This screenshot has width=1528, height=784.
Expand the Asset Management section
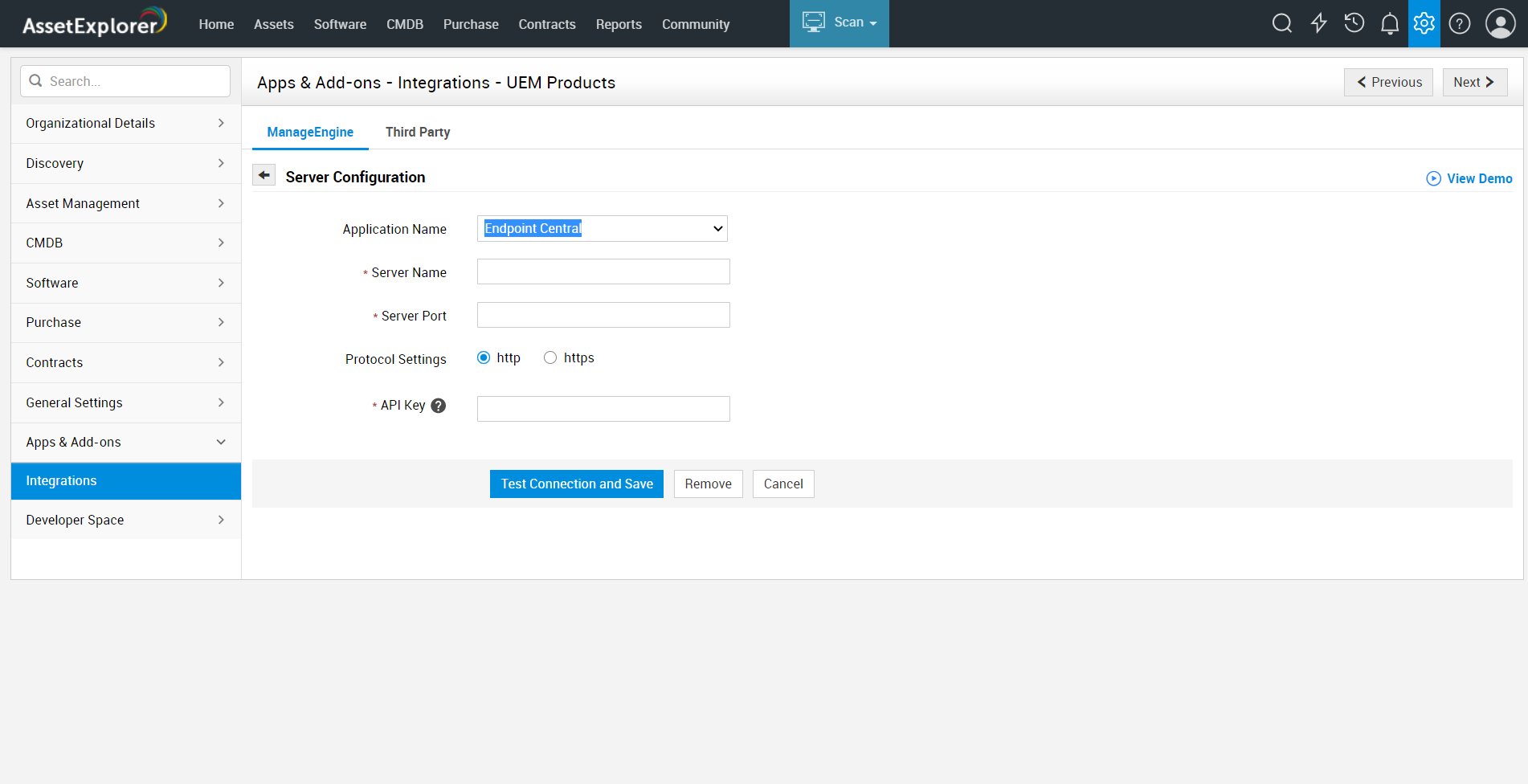tap(126, 204)
